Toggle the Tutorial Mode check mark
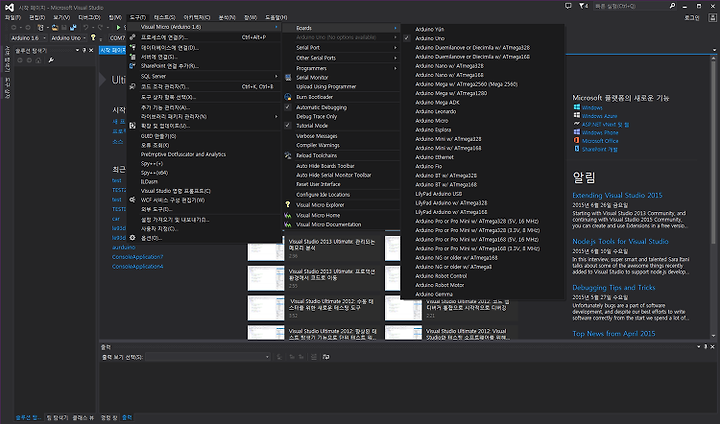The width and height of the screenshot is (720, 424). click(x=288, y=125)
